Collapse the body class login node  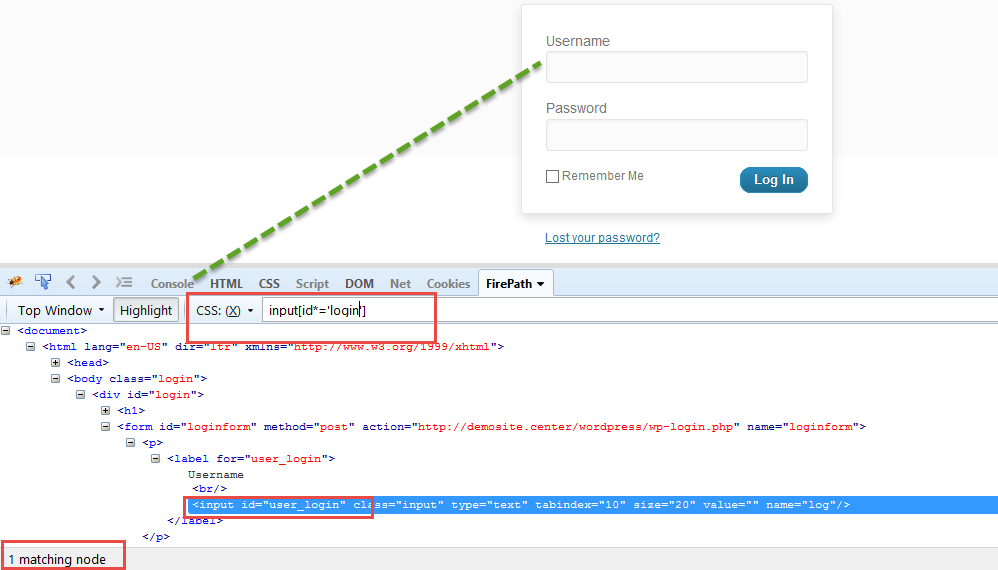pos(56,378)
